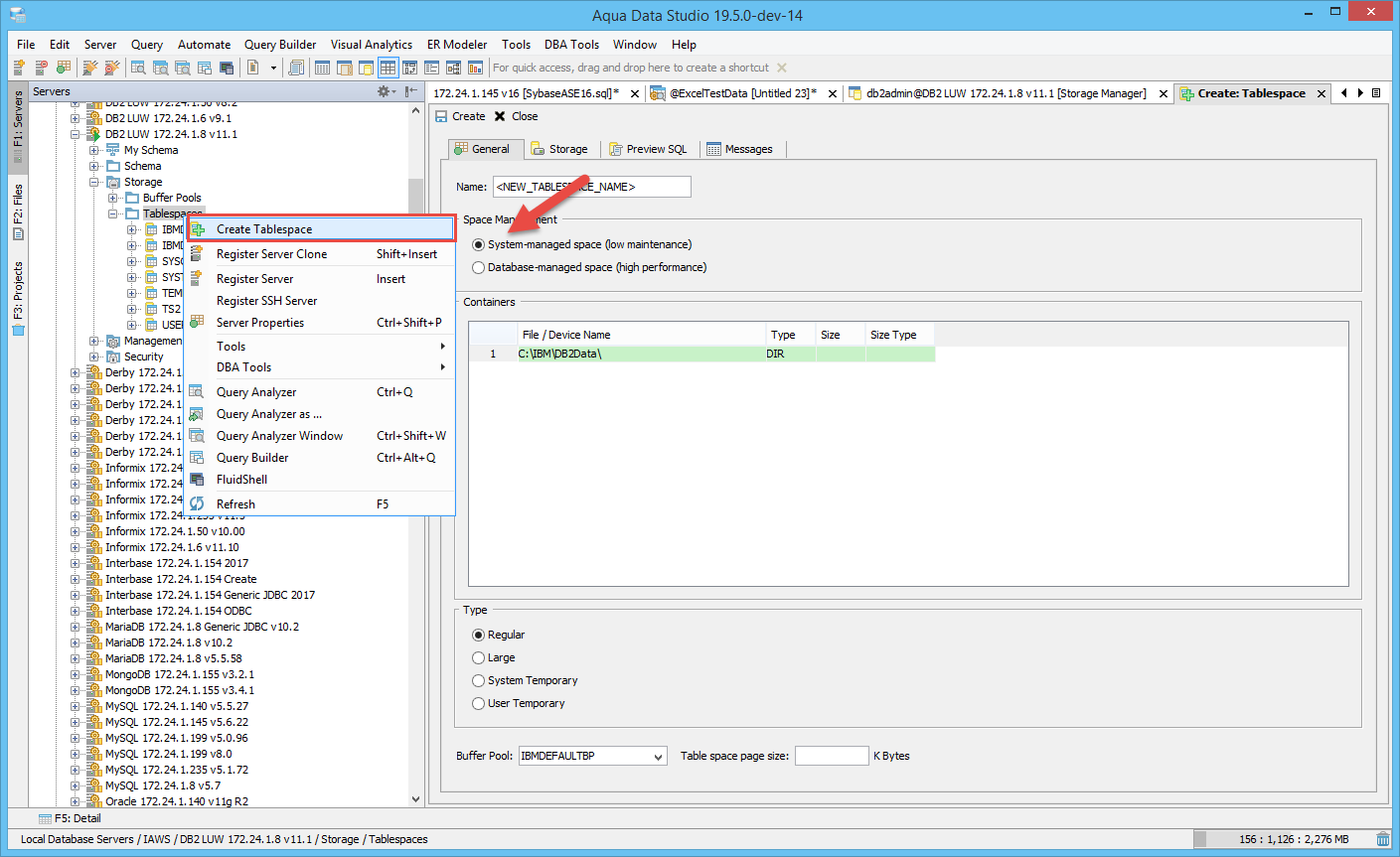Click the Oracle 172.24.1.140 v11g R2 server icon
The image size is (1400, 857).
[94, 801]
